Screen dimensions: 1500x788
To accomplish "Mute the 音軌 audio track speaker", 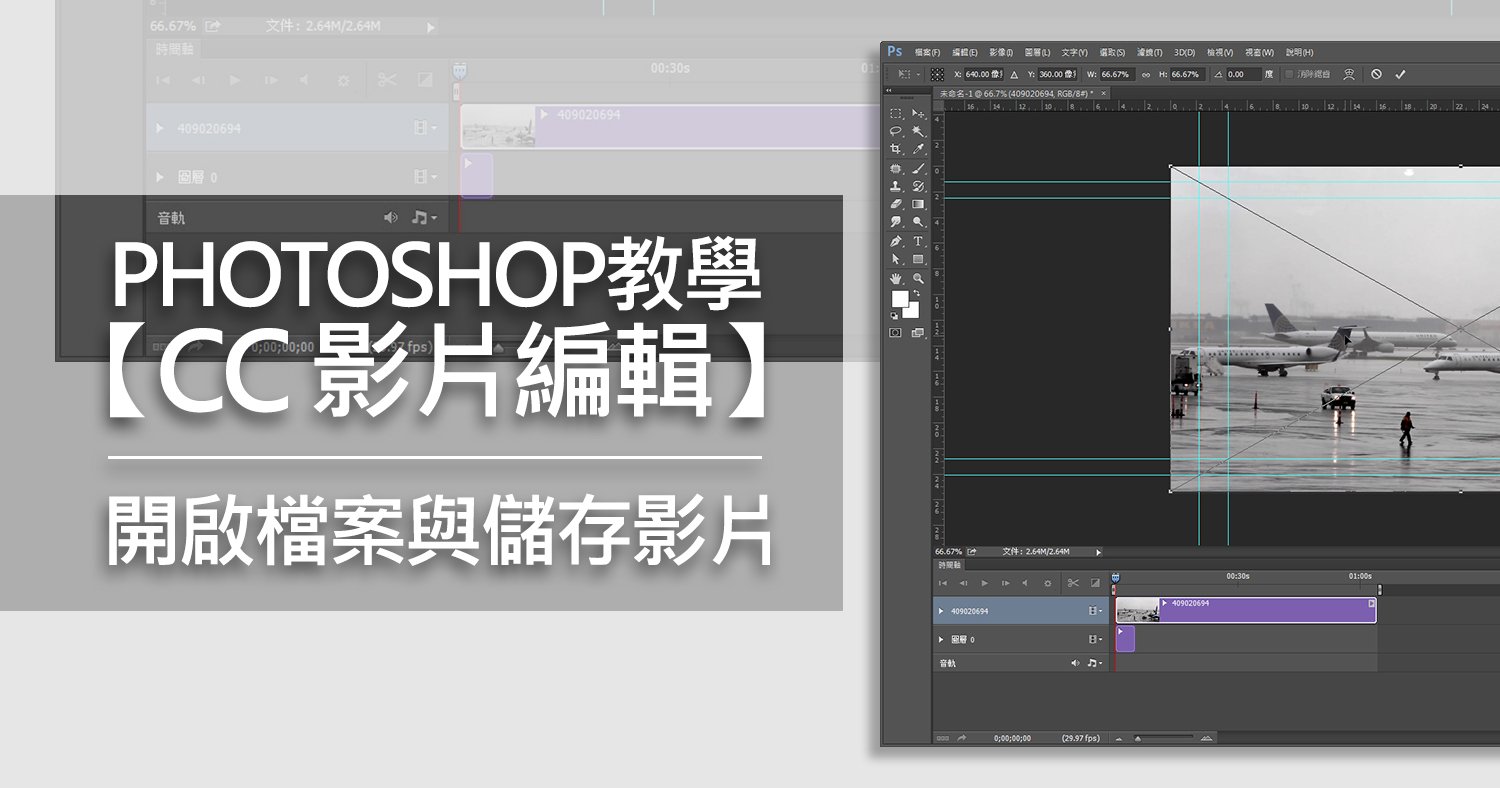I will [1075, 663].
